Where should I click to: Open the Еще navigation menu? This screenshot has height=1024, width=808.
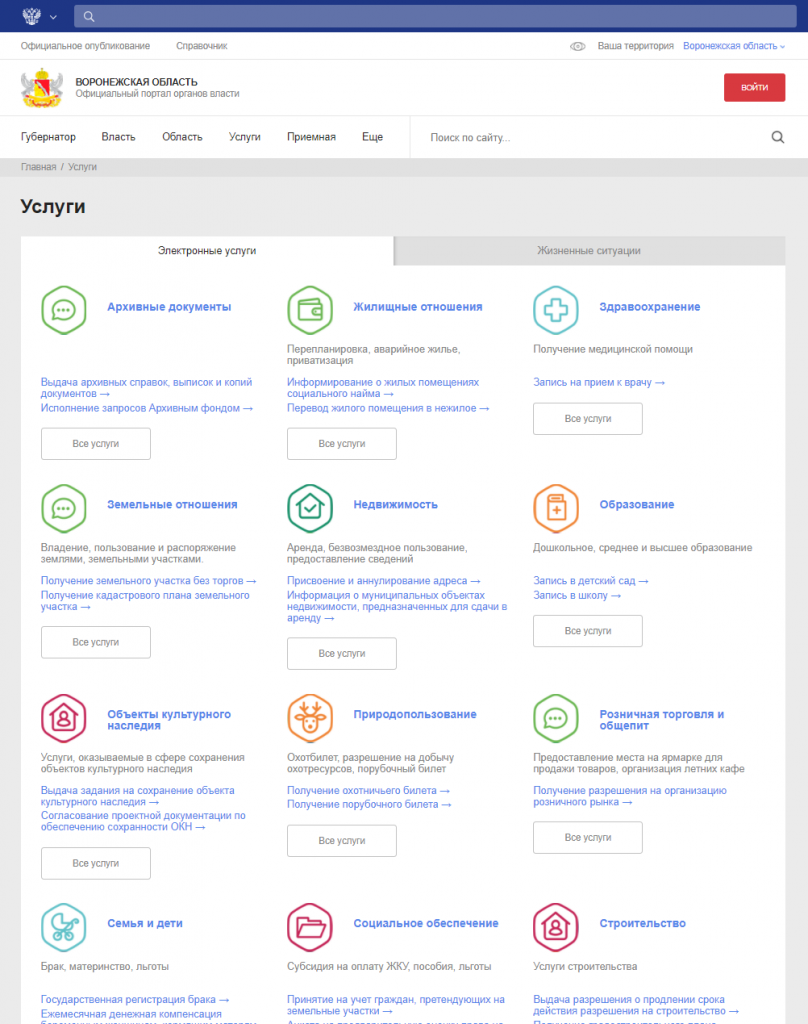(x=372, y=137)
